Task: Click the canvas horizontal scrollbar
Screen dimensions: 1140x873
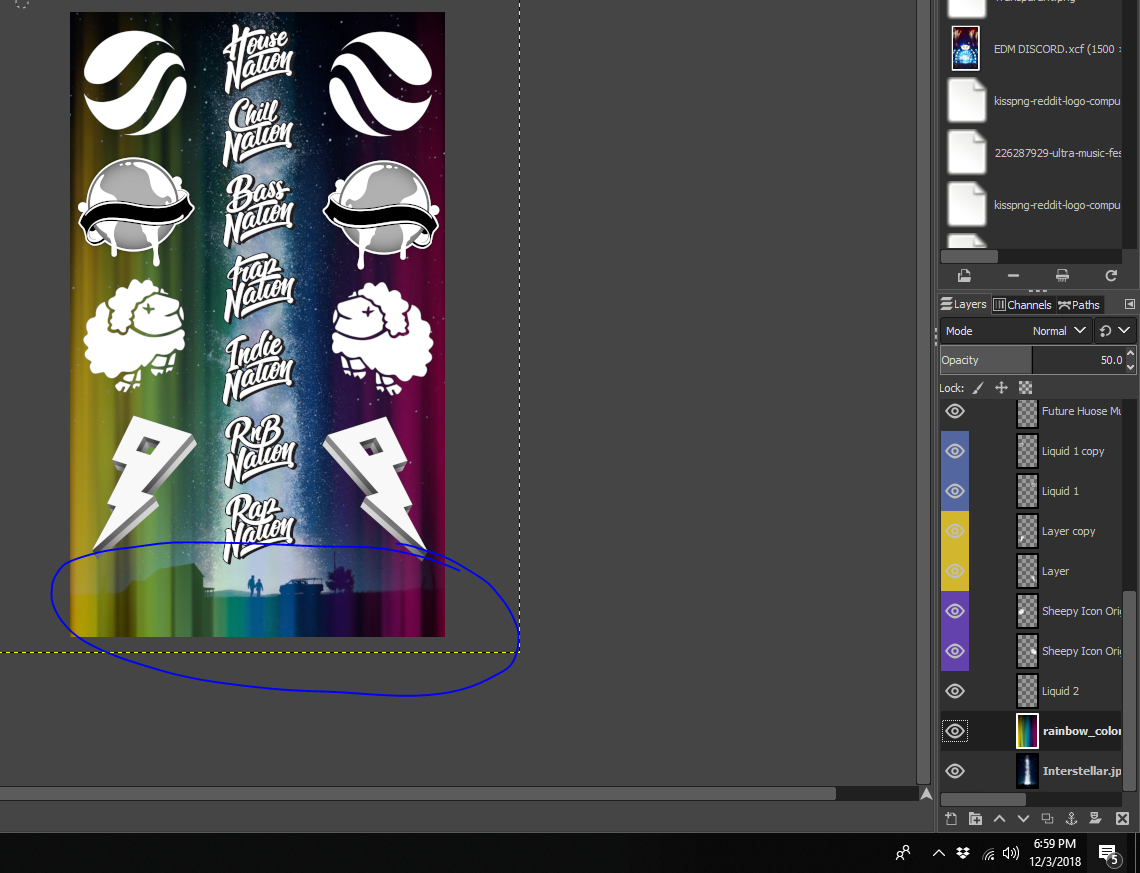Action: (x=418, y=794)
